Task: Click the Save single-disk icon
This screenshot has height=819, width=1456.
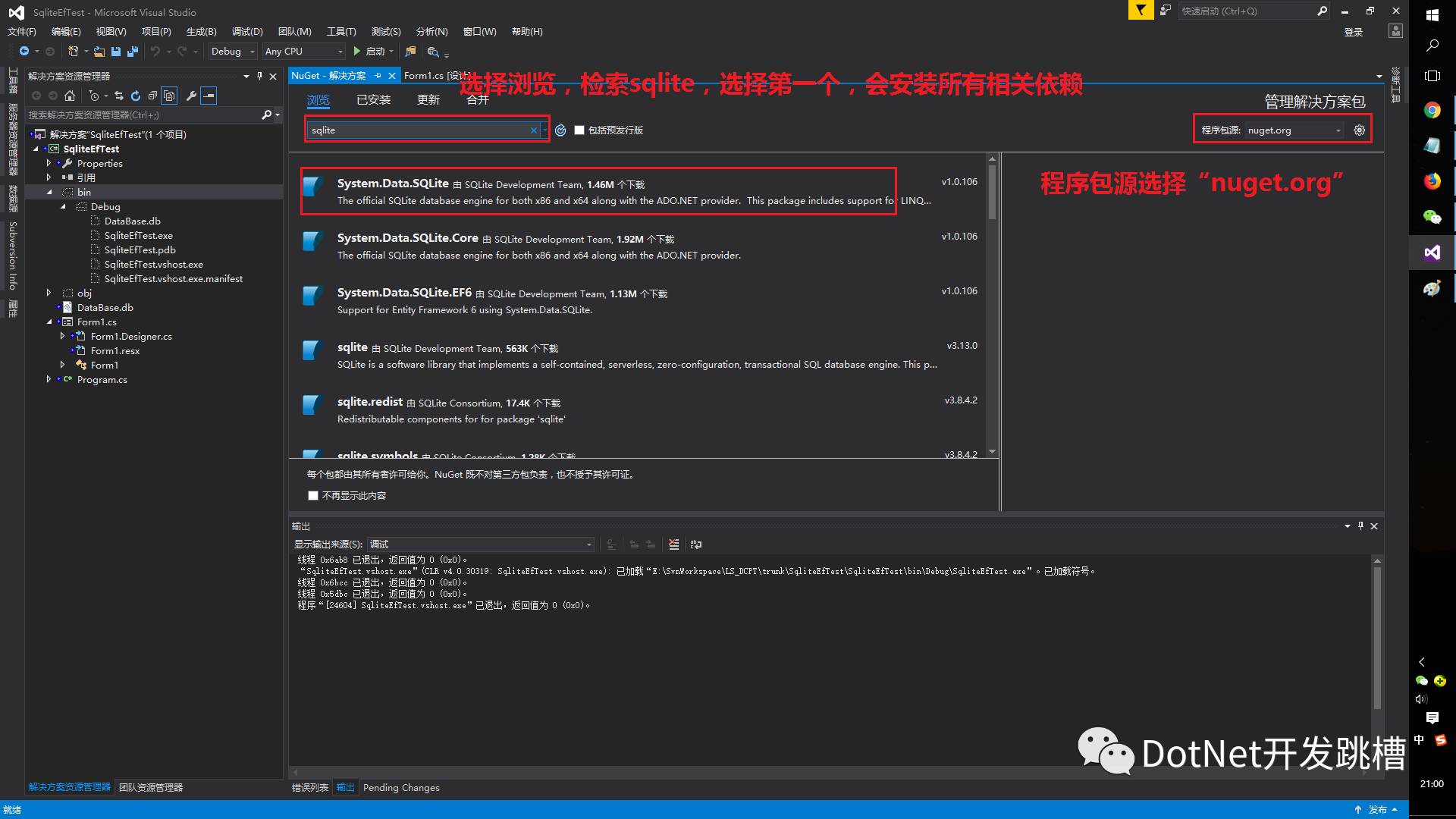Action: [x=116, y=51]
